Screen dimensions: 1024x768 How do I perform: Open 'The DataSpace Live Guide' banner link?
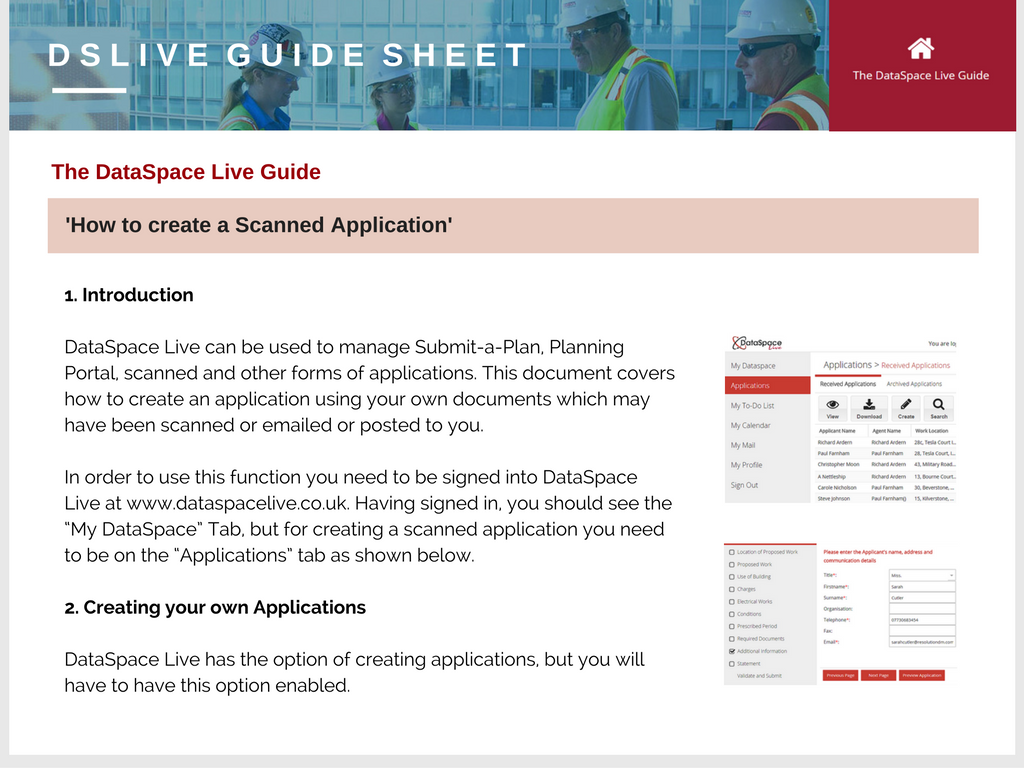point(920,75)
